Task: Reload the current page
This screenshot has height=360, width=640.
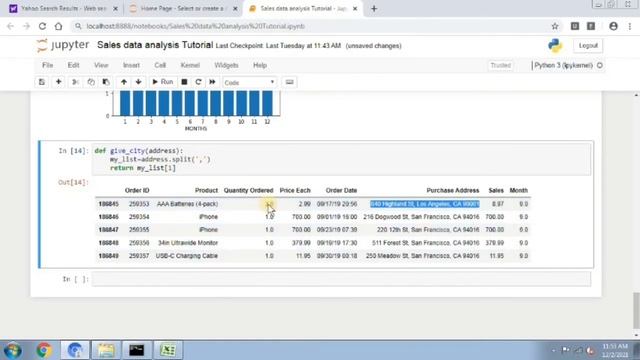Action: [x=42, y=26]
